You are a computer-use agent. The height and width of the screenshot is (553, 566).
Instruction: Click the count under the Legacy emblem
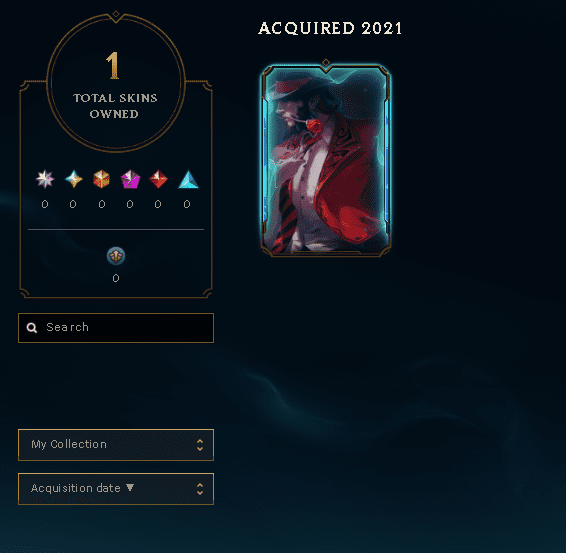click(x=116, y=278)
